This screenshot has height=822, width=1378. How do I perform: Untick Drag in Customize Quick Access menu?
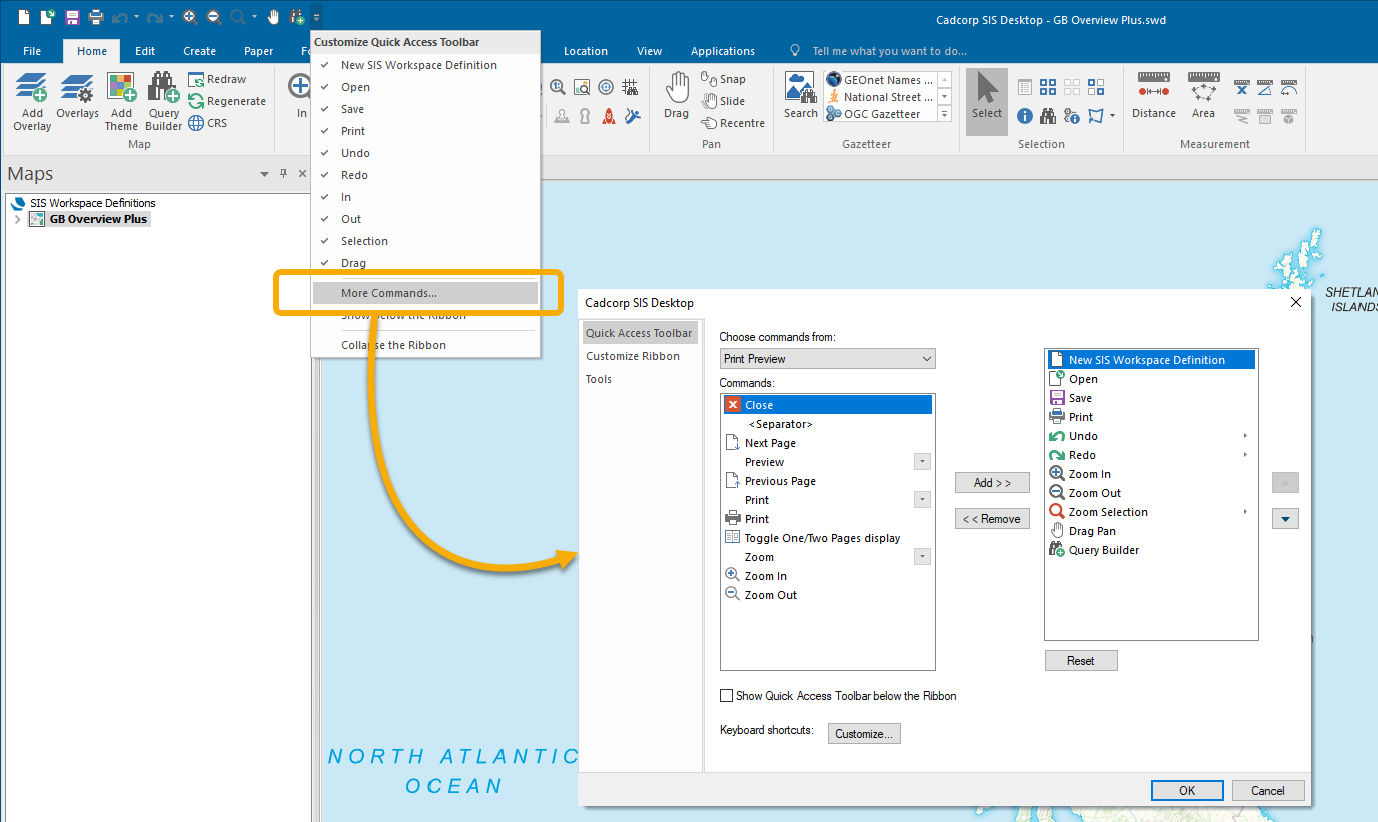[x=426, y=263]
